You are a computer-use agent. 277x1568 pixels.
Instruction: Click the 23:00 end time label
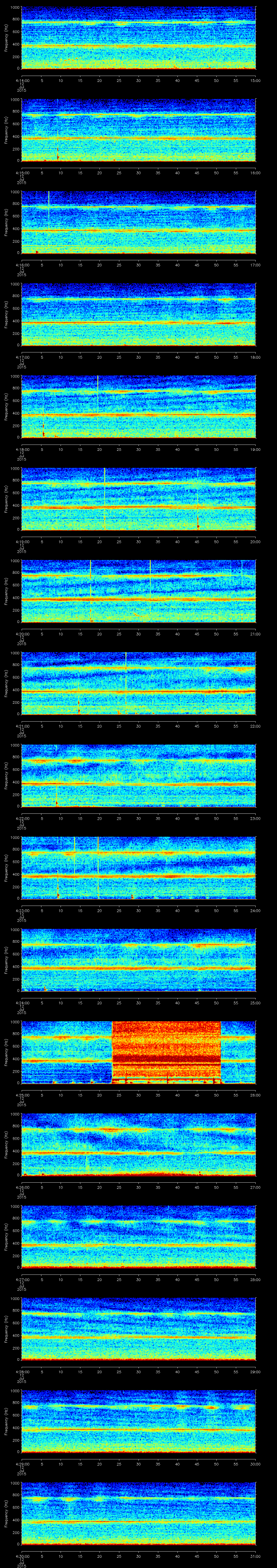click(255, 818)
